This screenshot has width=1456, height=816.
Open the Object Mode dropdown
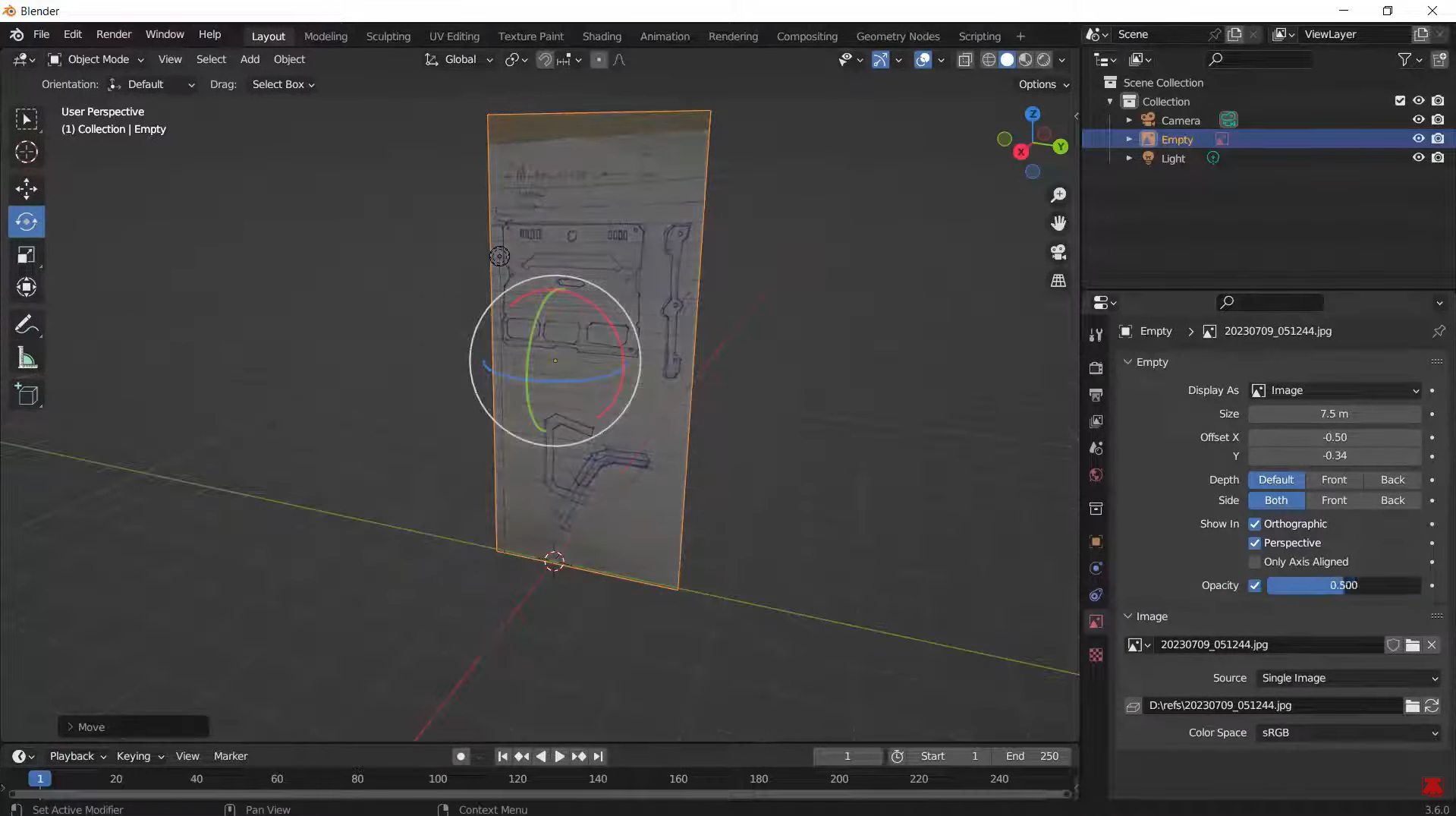96,59
